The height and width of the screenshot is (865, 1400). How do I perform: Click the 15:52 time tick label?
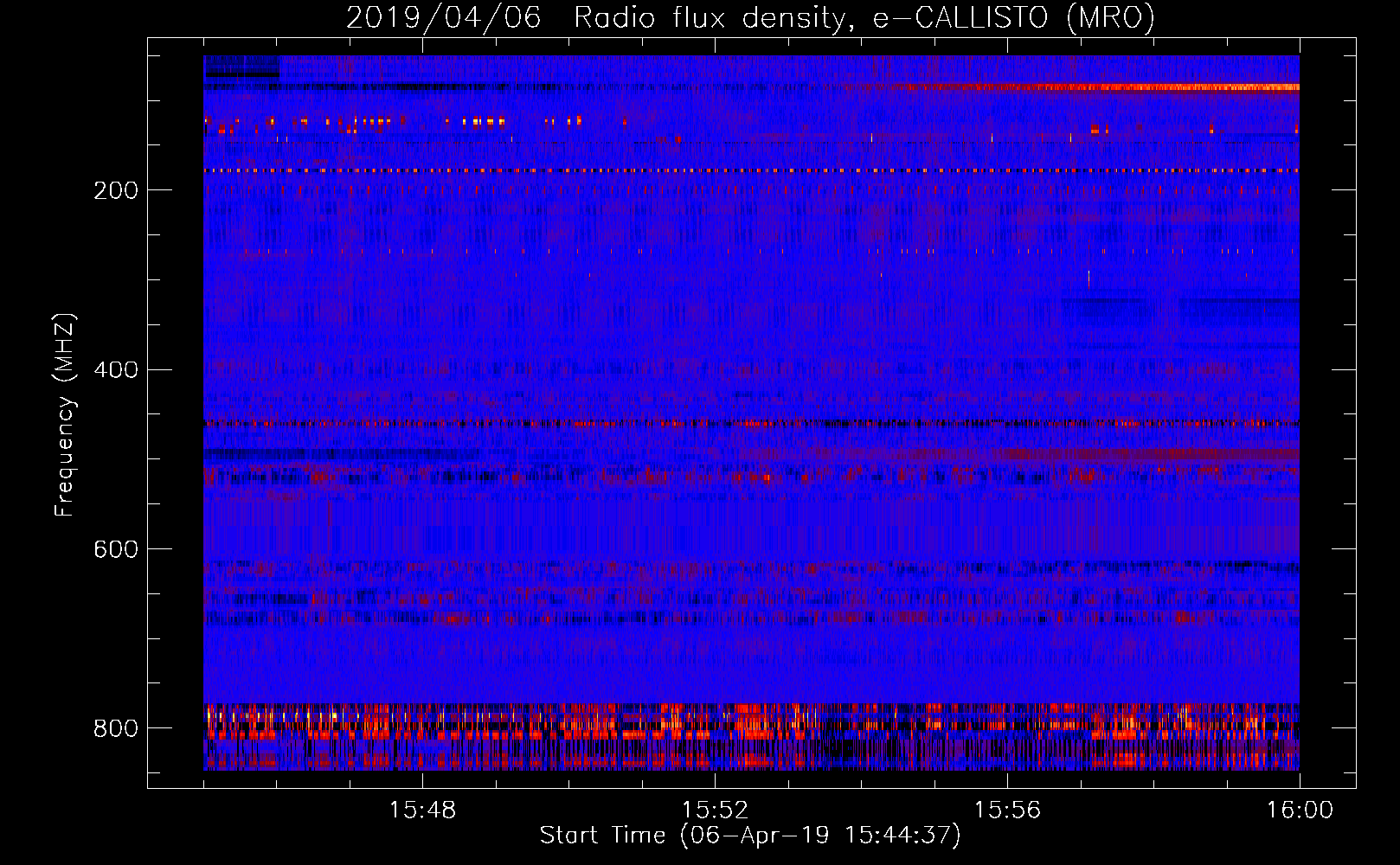(x=715, y=811)
